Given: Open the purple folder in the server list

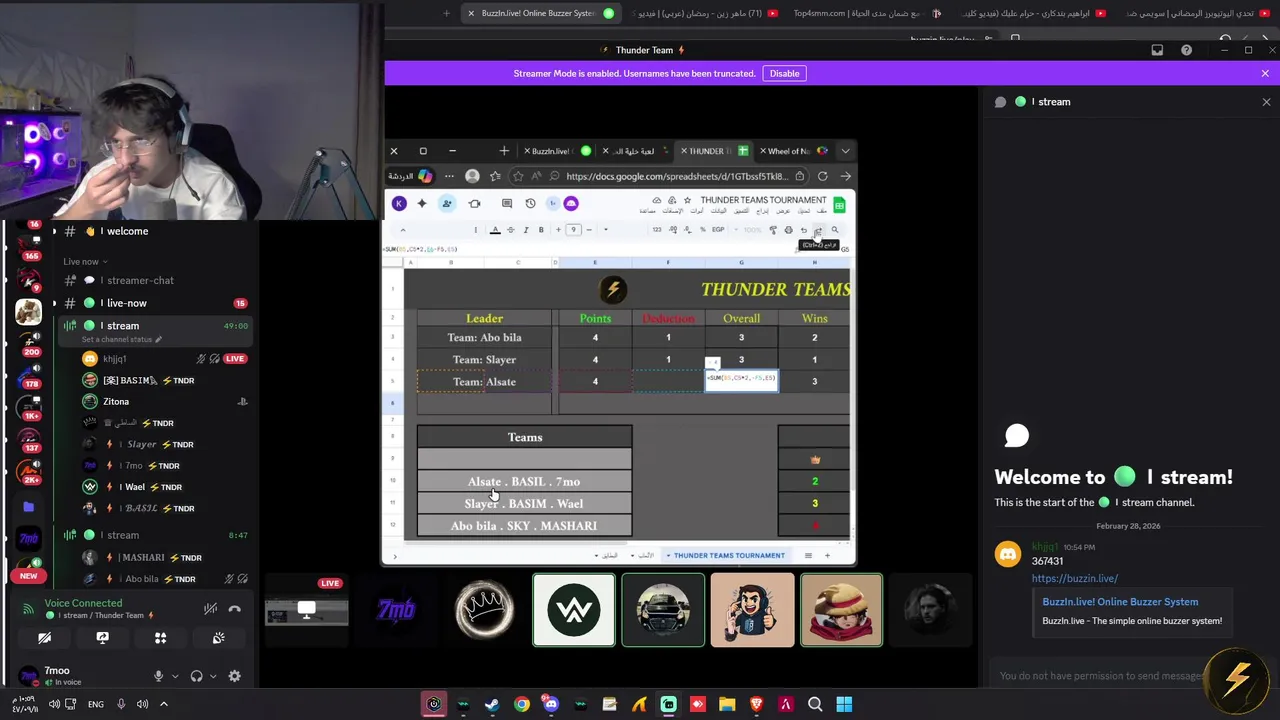Looking at the screenshot, I should click(28, 507).
